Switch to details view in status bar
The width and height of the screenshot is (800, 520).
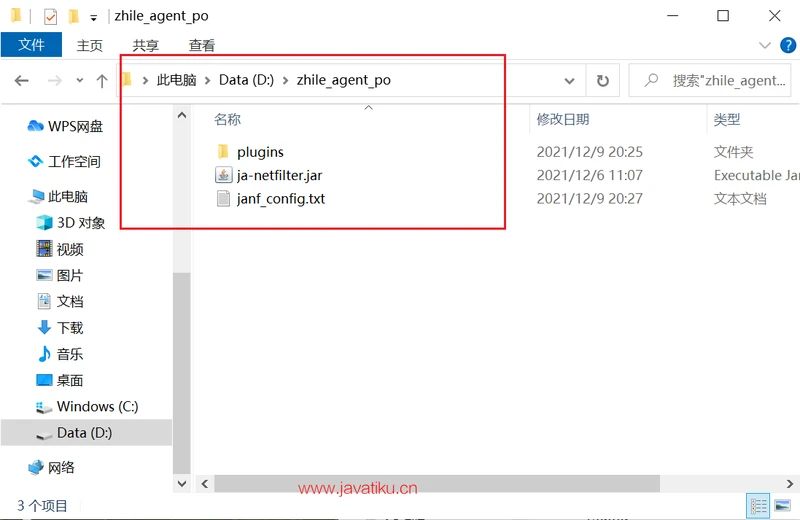point(759,506)
